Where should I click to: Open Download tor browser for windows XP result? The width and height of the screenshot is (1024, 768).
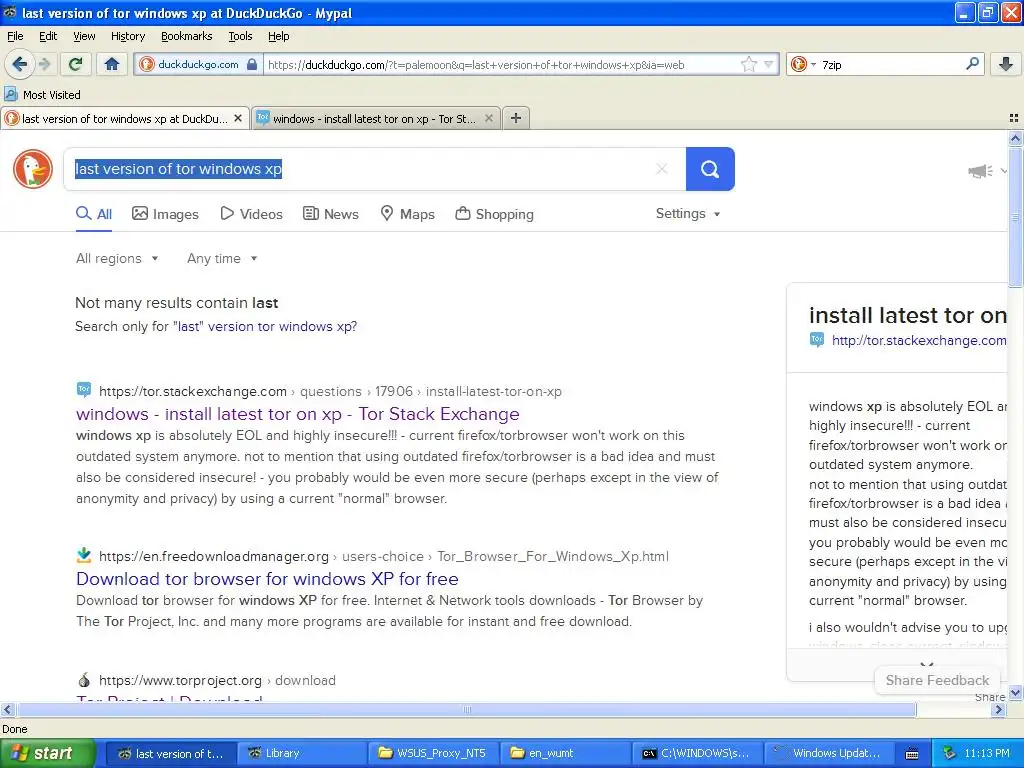tap(267, 579)
